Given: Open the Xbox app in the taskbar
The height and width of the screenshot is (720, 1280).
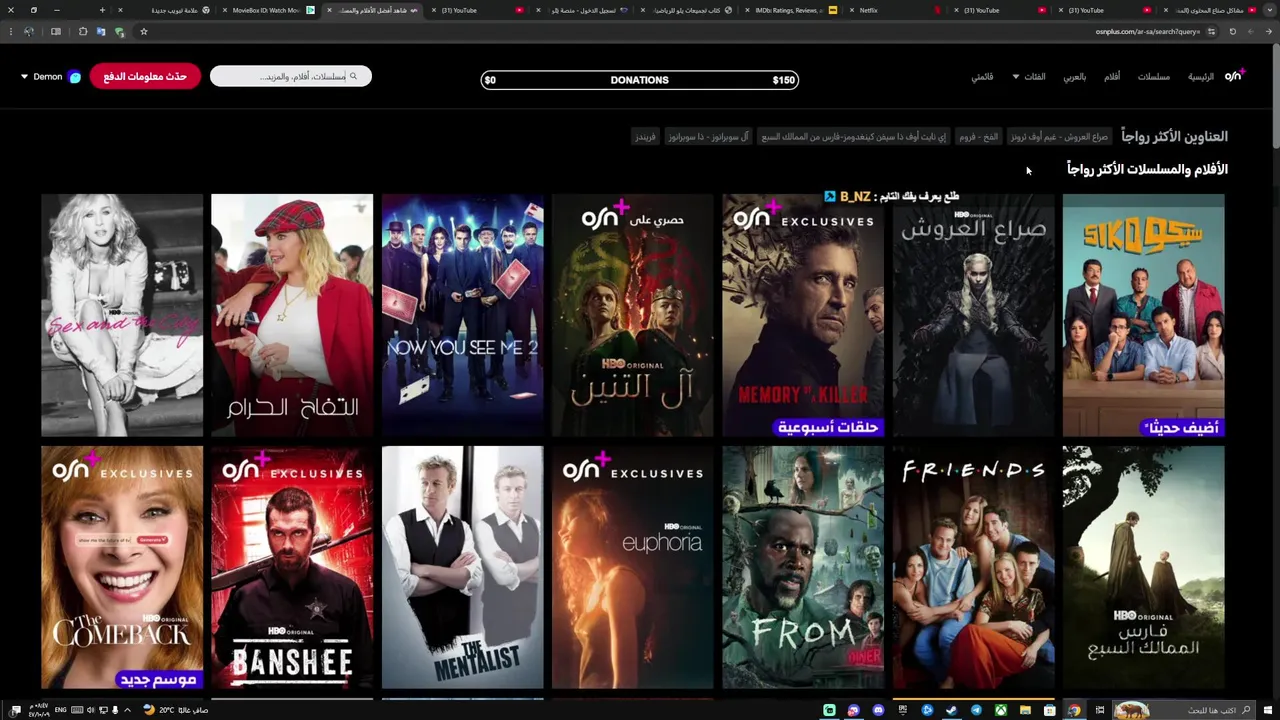Looking at the screenshot, I should (x=1001, y=710).
